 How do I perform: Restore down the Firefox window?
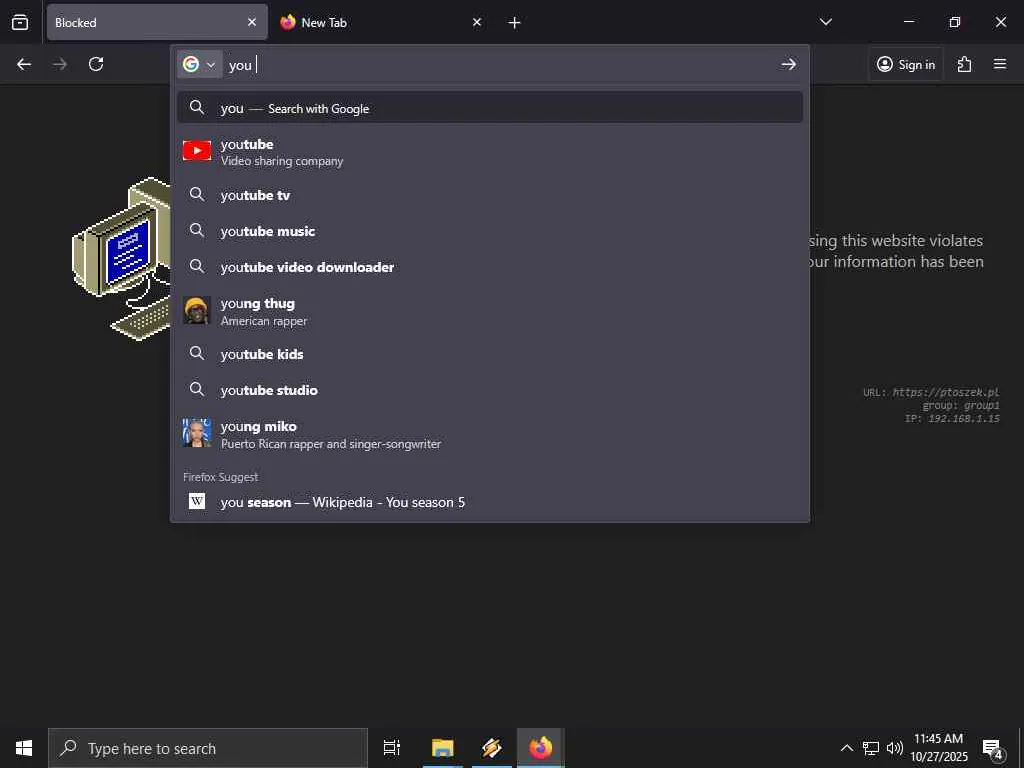tap(955, 22)
